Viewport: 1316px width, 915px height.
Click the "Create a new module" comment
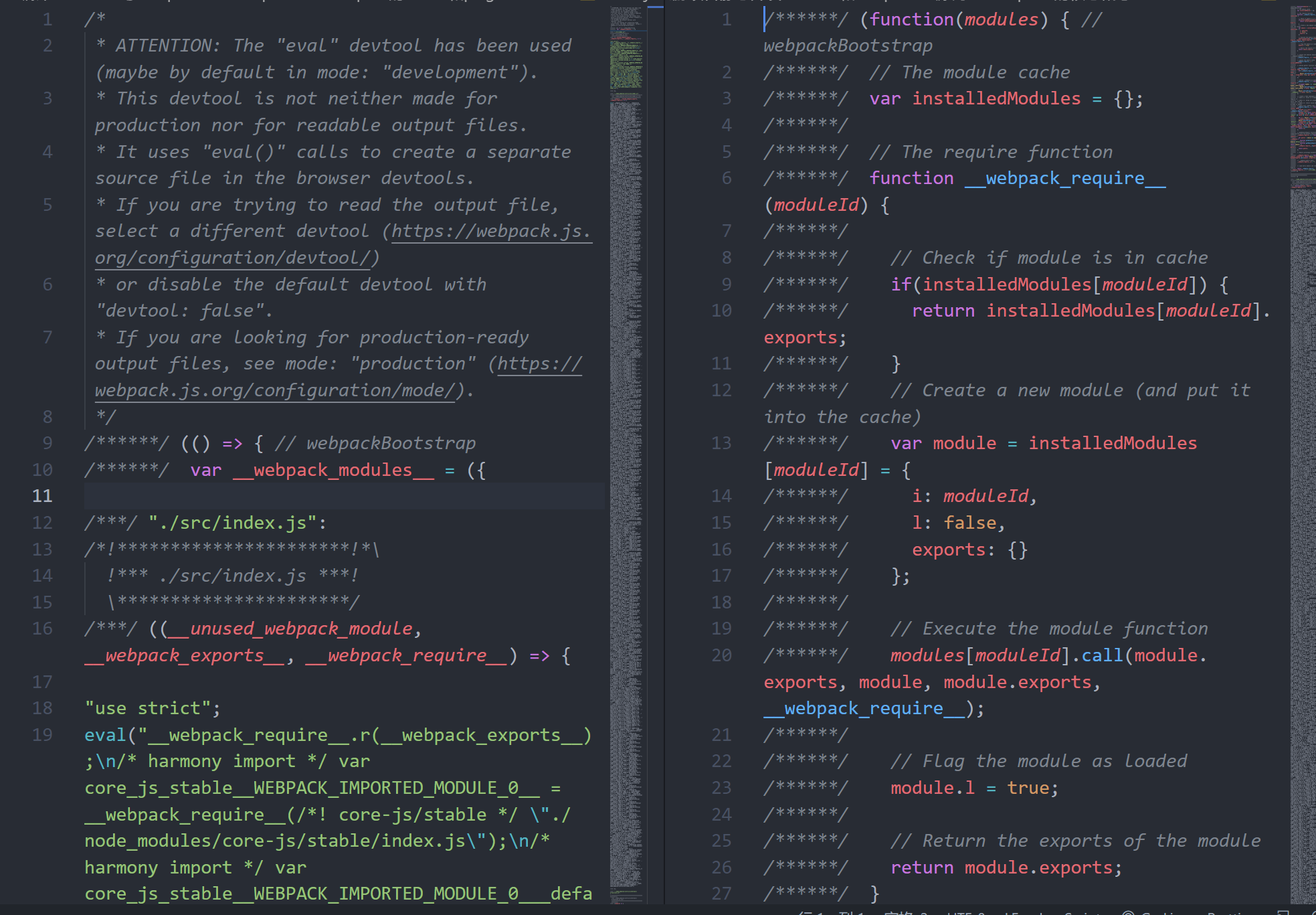1023,390
